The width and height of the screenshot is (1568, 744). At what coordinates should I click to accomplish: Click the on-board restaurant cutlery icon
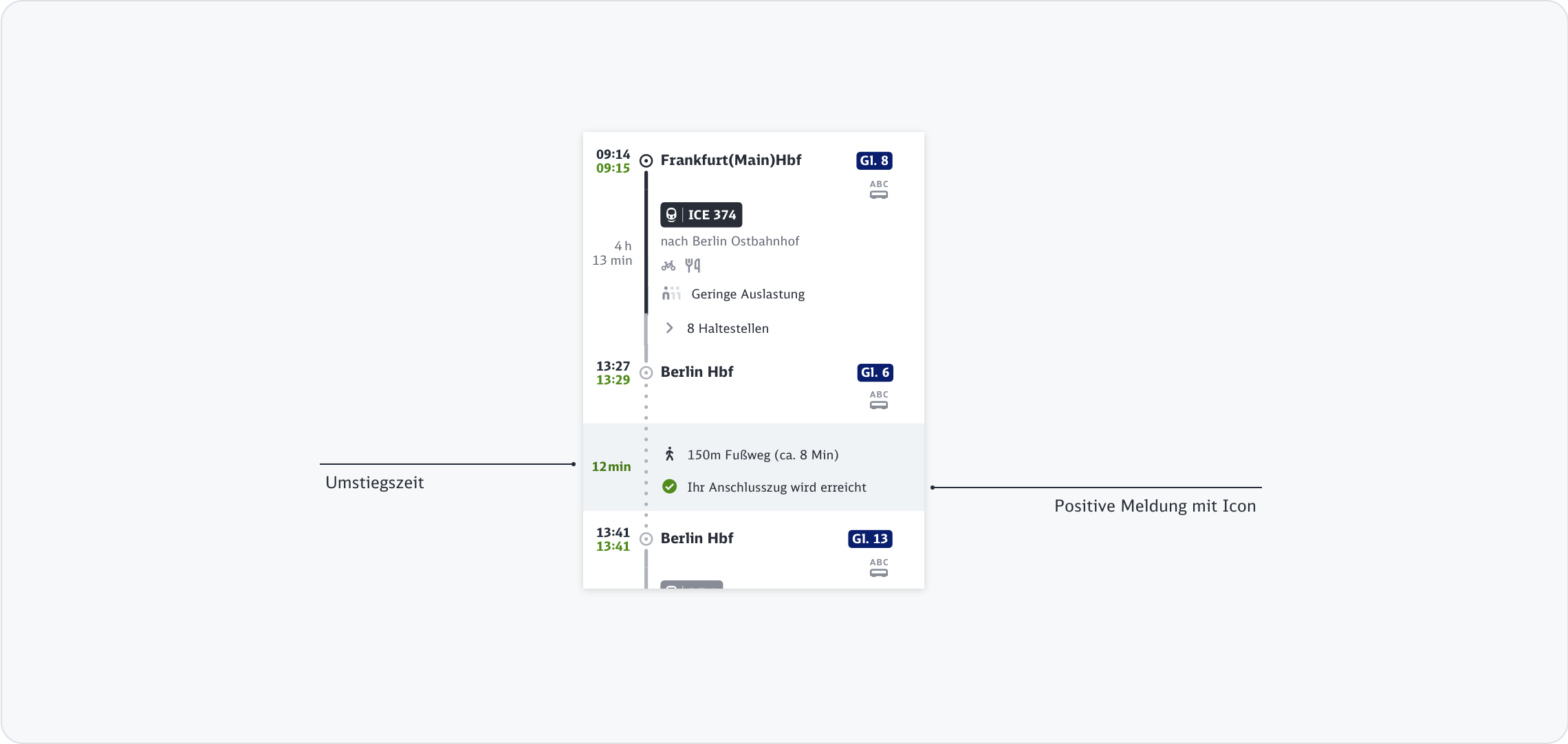[693, 265]
